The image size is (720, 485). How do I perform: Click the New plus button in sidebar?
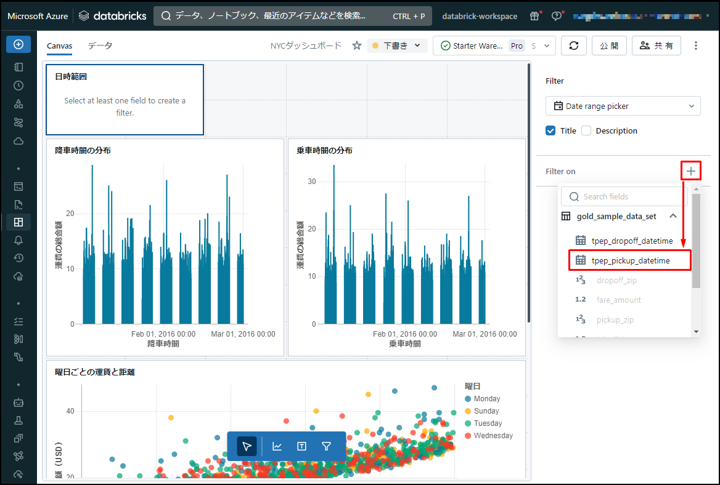coord(18,45)
